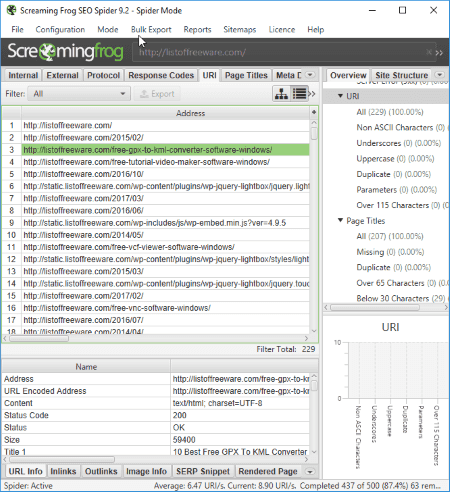
Task: Switch to the Page Titles tab
Action: [x=246, y=75]
